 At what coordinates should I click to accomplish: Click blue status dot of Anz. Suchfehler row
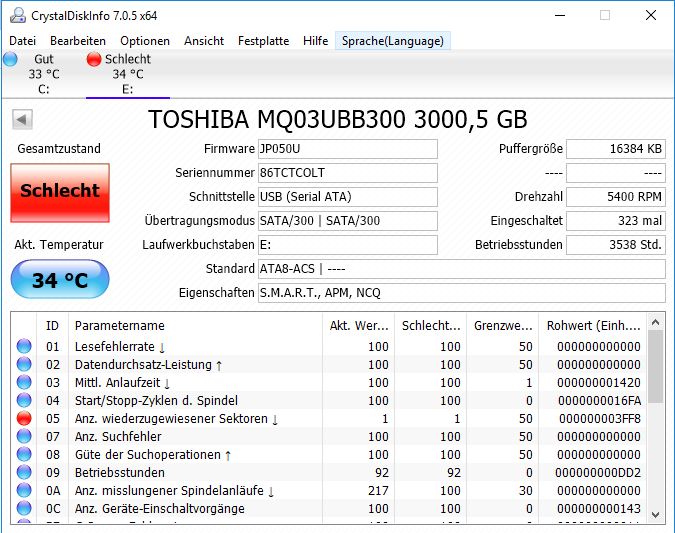[24, 437]
